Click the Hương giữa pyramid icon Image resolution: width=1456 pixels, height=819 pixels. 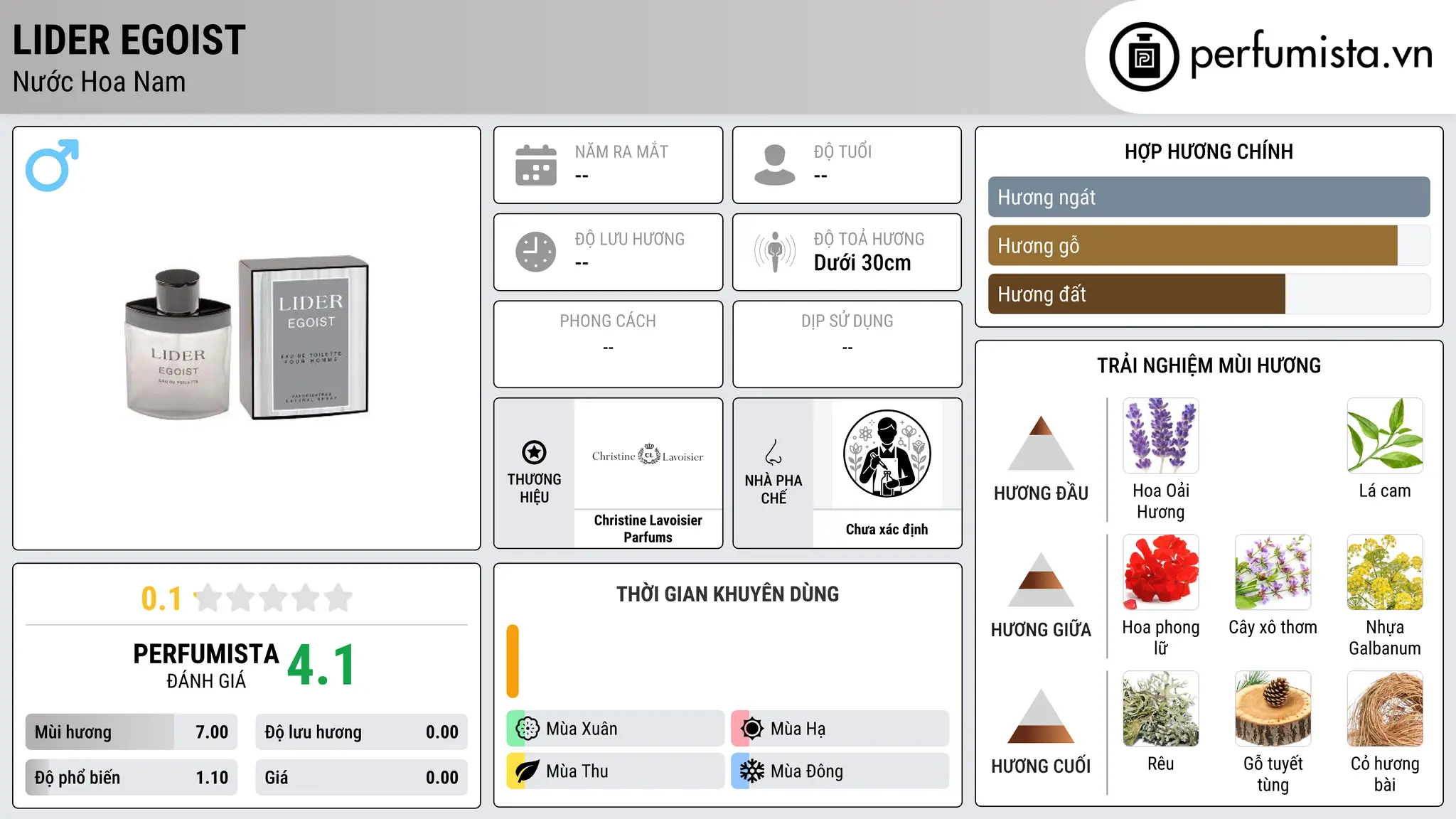click(x=1041, y=579)
